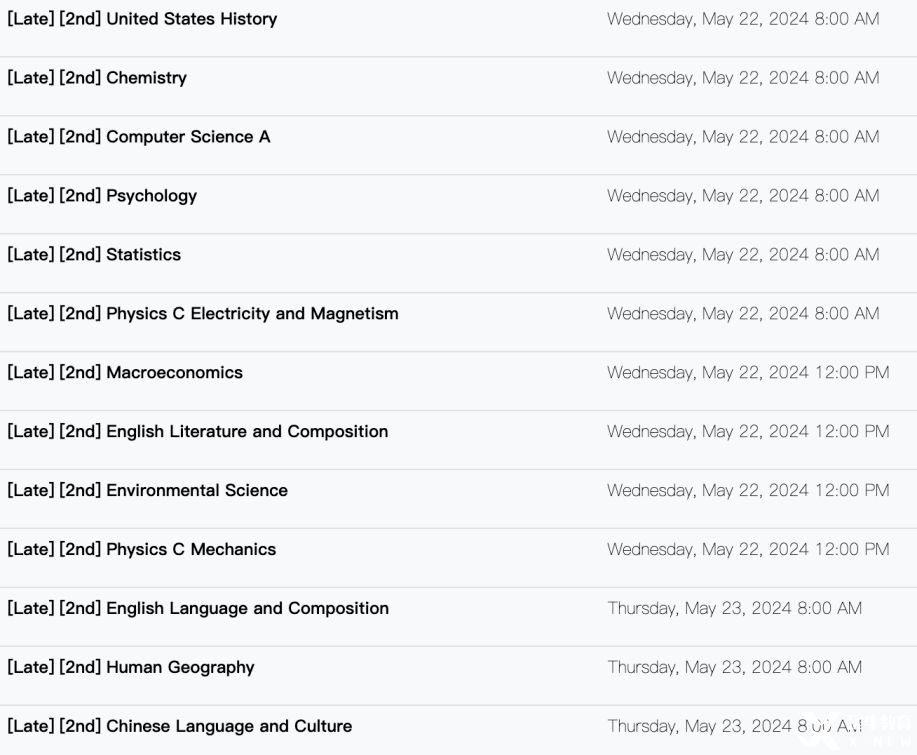Screen dimensions: 917x755
Task: Open Physics C Electricity and Magnetism entry
Action: click(203, 314)
